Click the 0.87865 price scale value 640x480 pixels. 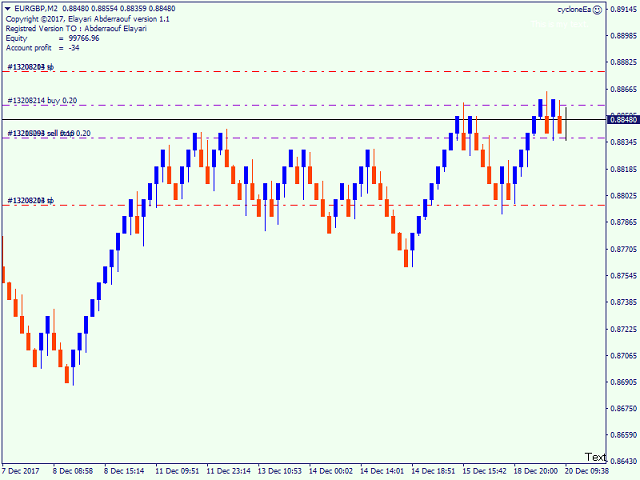click(x=624, y=222)
